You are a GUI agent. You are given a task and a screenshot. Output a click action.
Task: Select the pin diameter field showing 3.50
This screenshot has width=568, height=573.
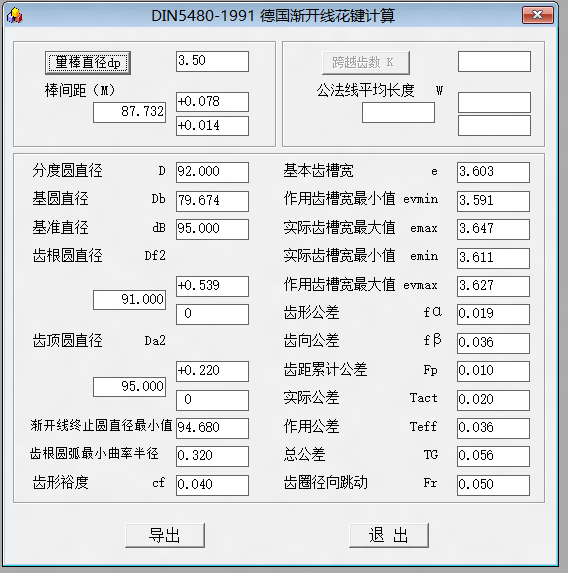pyautogui.click(x=212, y=61)
